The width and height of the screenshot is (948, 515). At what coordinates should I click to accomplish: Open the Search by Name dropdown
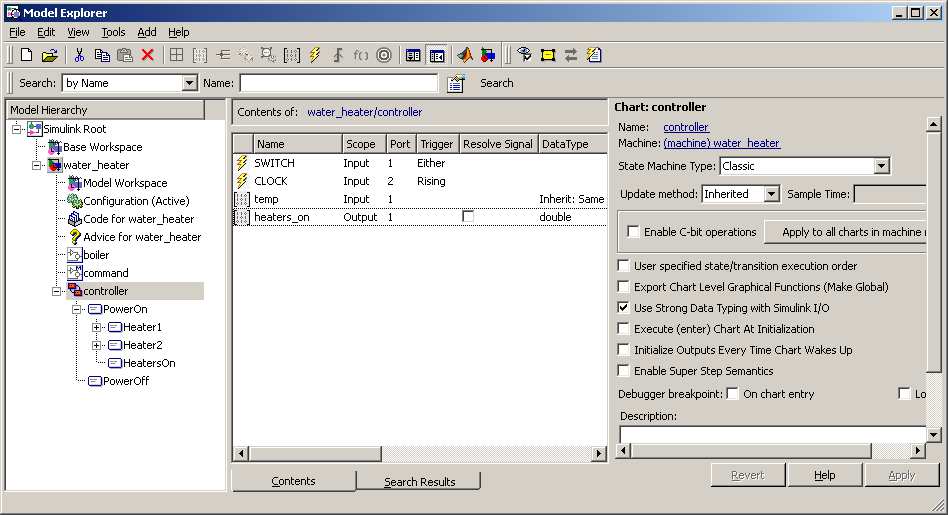[189, 83]
